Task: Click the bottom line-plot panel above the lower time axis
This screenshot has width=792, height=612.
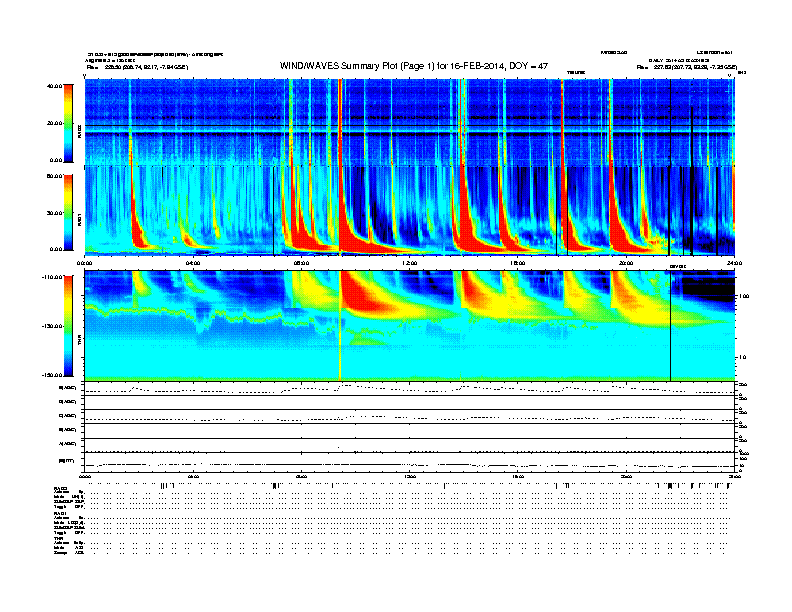Action: click(x=410, y=462)
